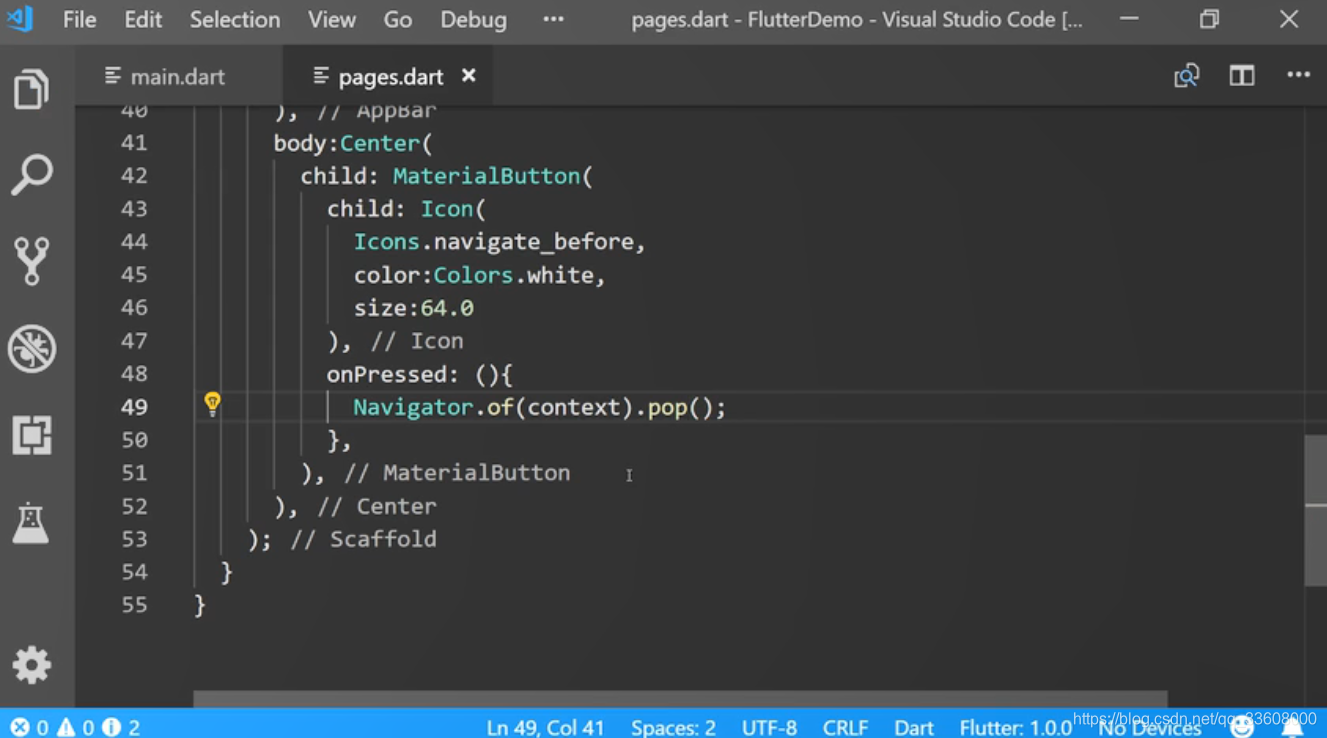
Task: Restore down the VS Code window
Action: 1209,19
